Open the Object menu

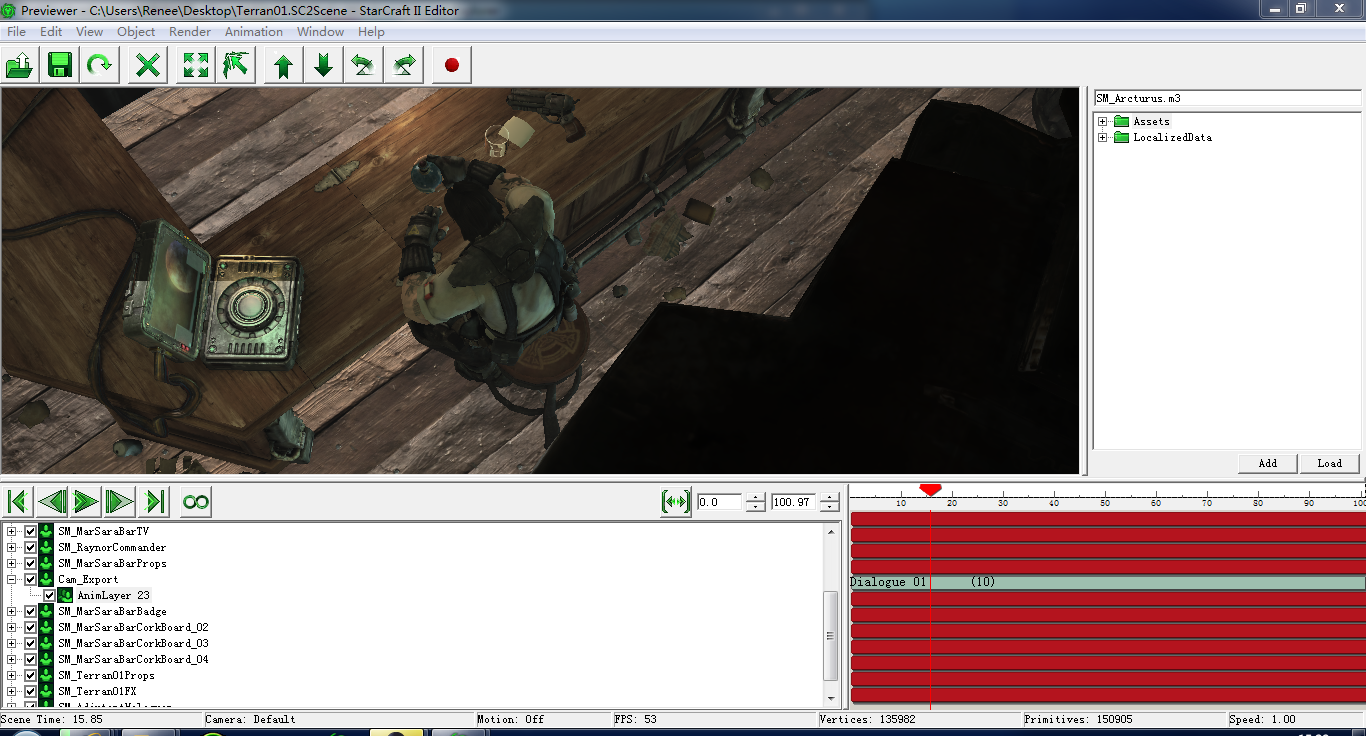(136, 32)
